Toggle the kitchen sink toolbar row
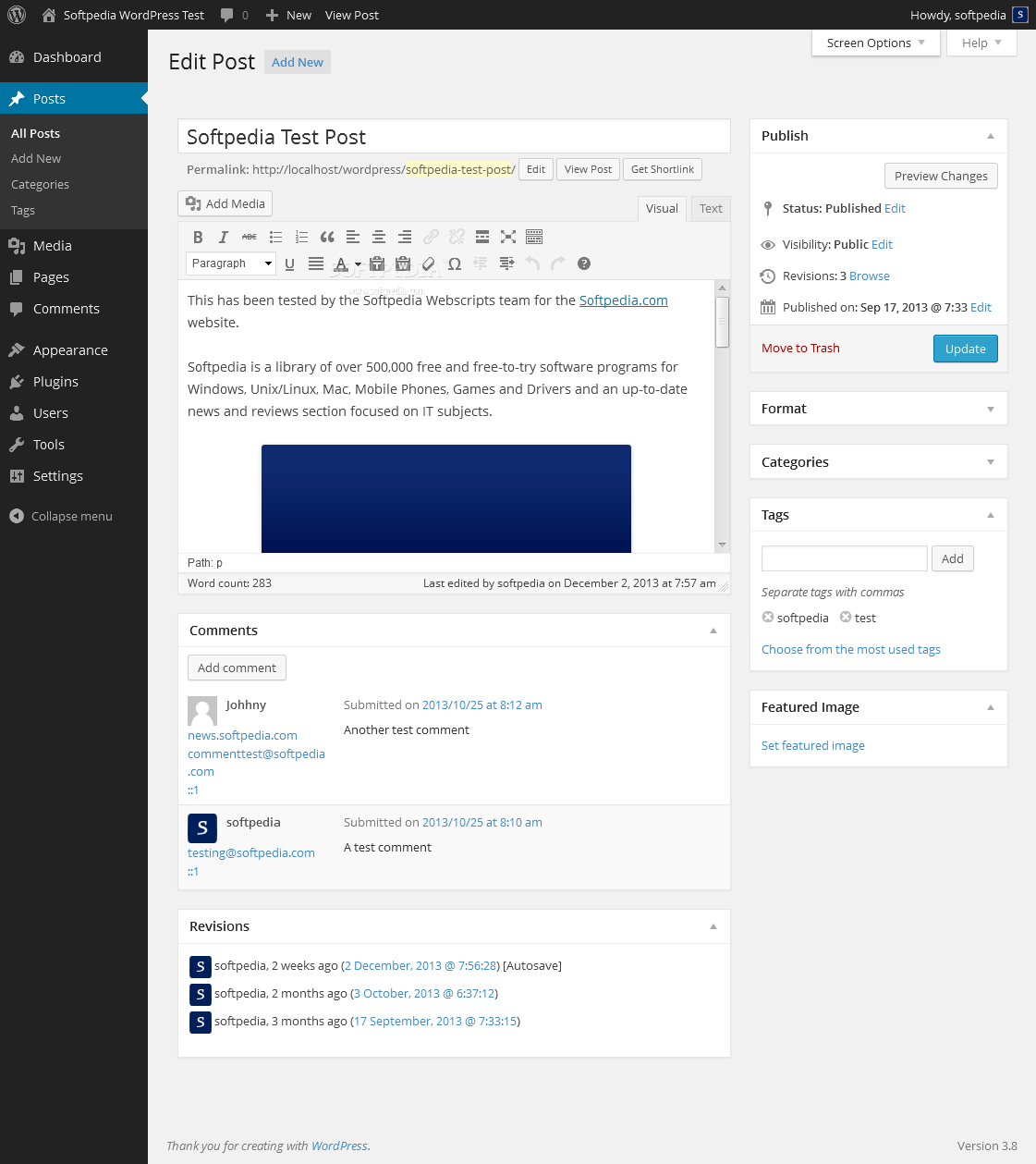Viewport: 1036px width, 1164px height. (x=534, y=238)
